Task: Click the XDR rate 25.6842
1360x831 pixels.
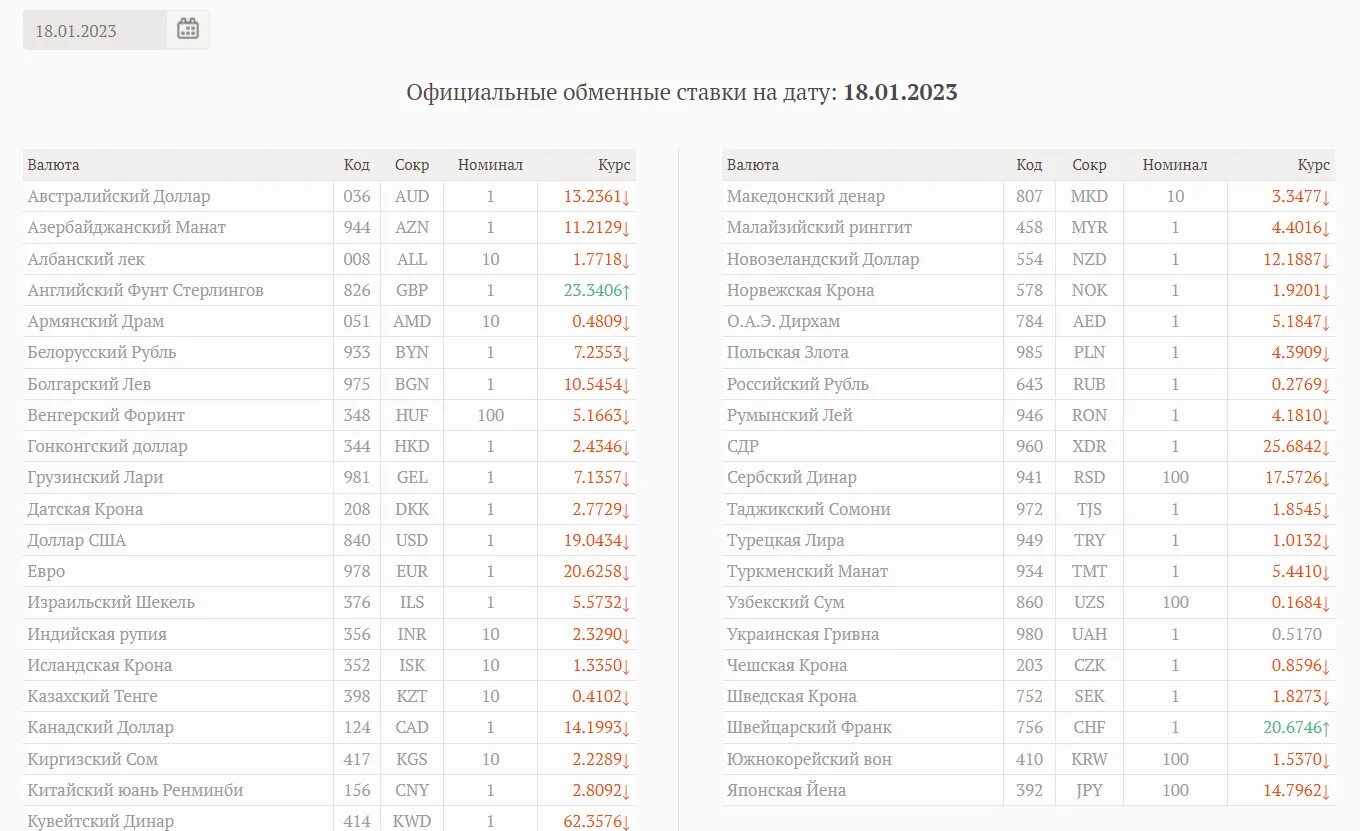Action: [x=1297, y=447]
